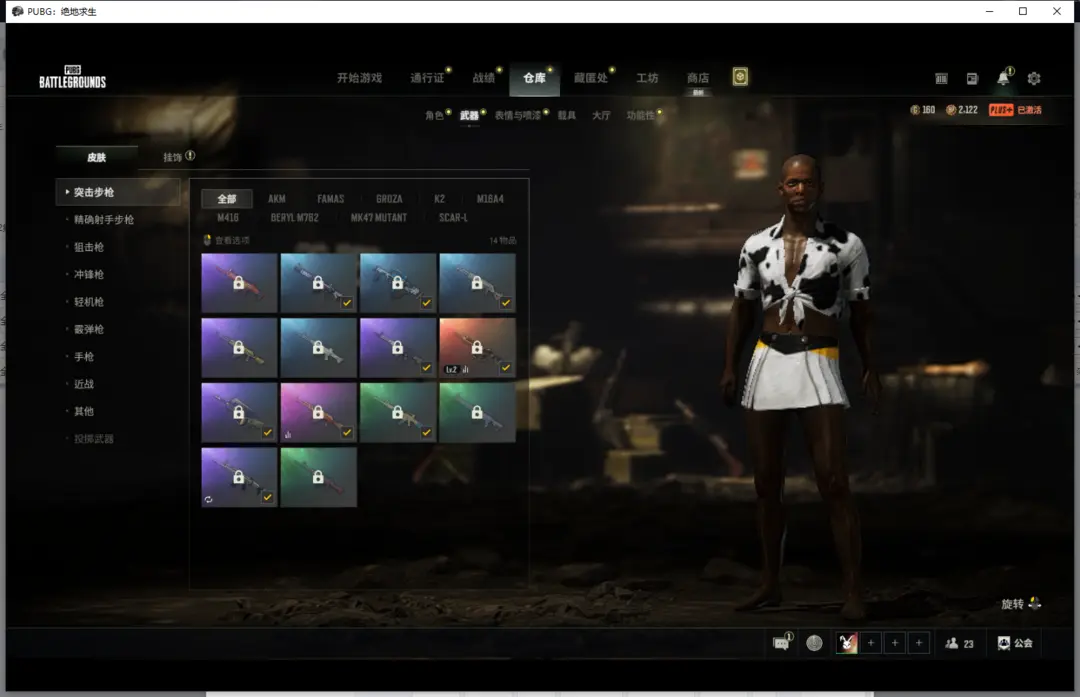Open the news panel icon
Image resolution: width=1080 pixels, height=697 pixels.
(973, 79)
